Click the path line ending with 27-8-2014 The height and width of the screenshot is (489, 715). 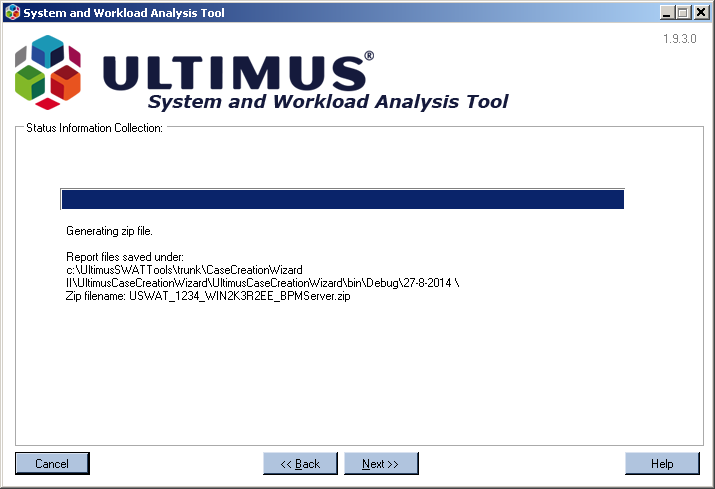point(263,283)
